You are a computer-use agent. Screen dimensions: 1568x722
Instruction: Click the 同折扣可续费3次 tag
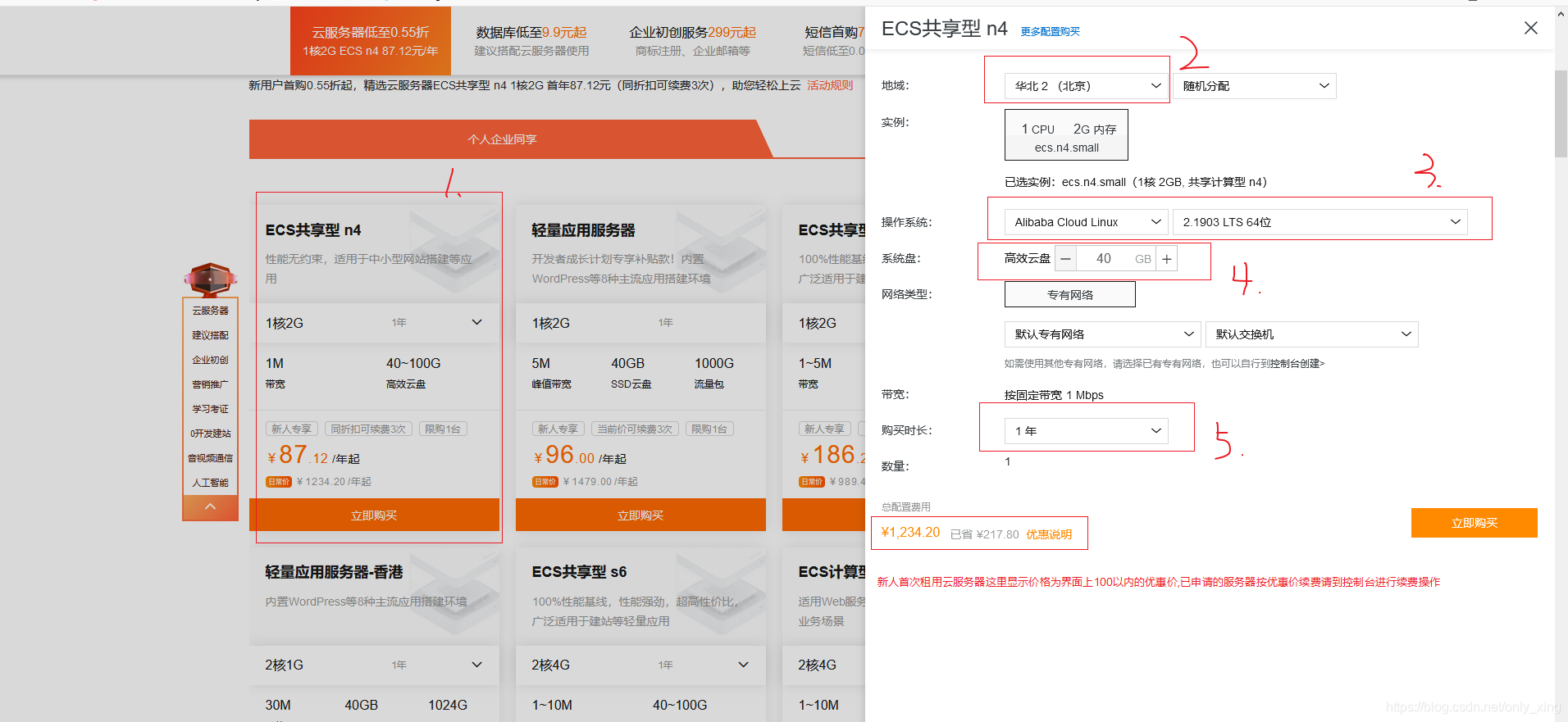[368, 429]
